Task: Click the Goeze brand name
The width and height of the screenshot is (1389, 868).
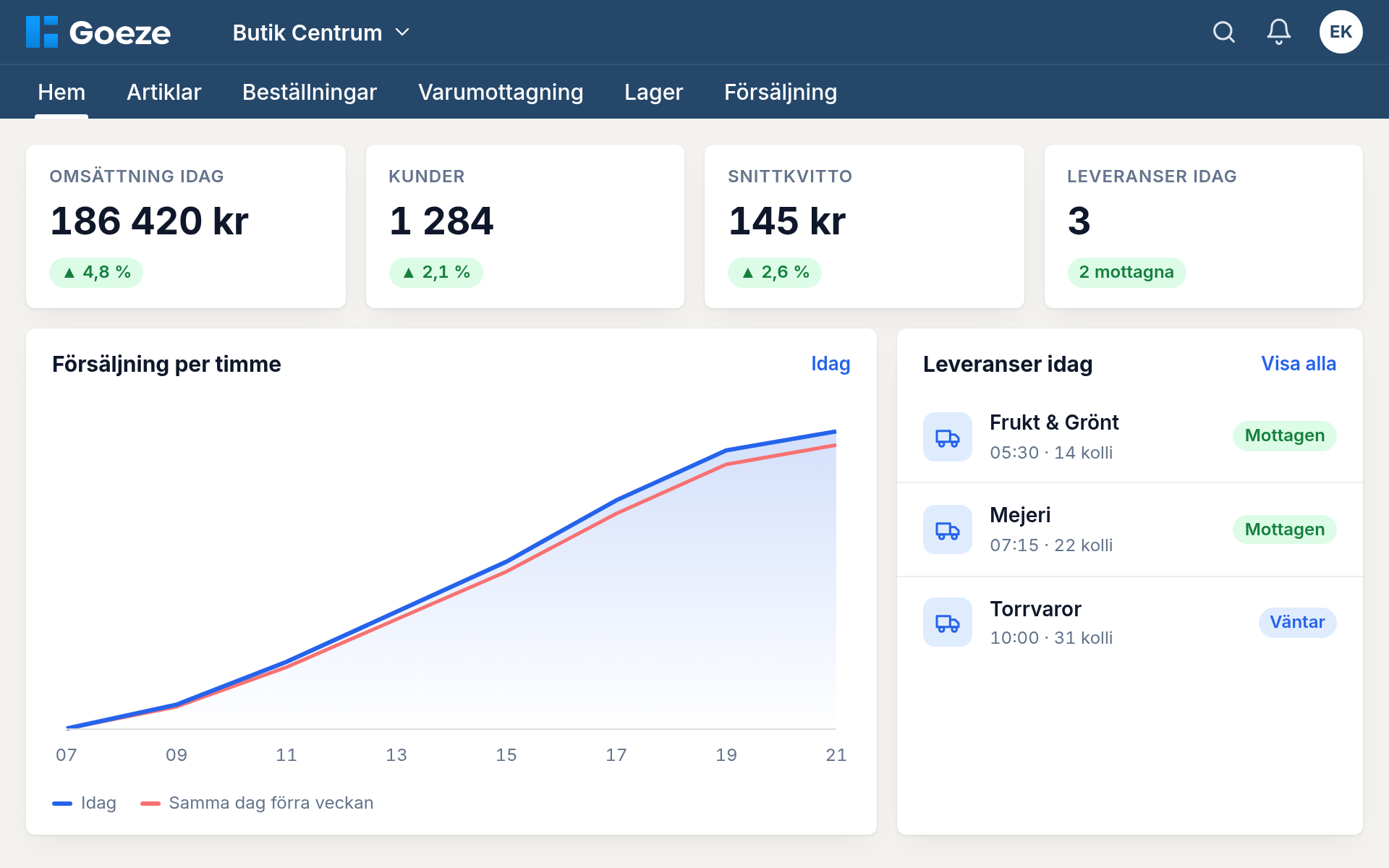Action: coord(120,33)
